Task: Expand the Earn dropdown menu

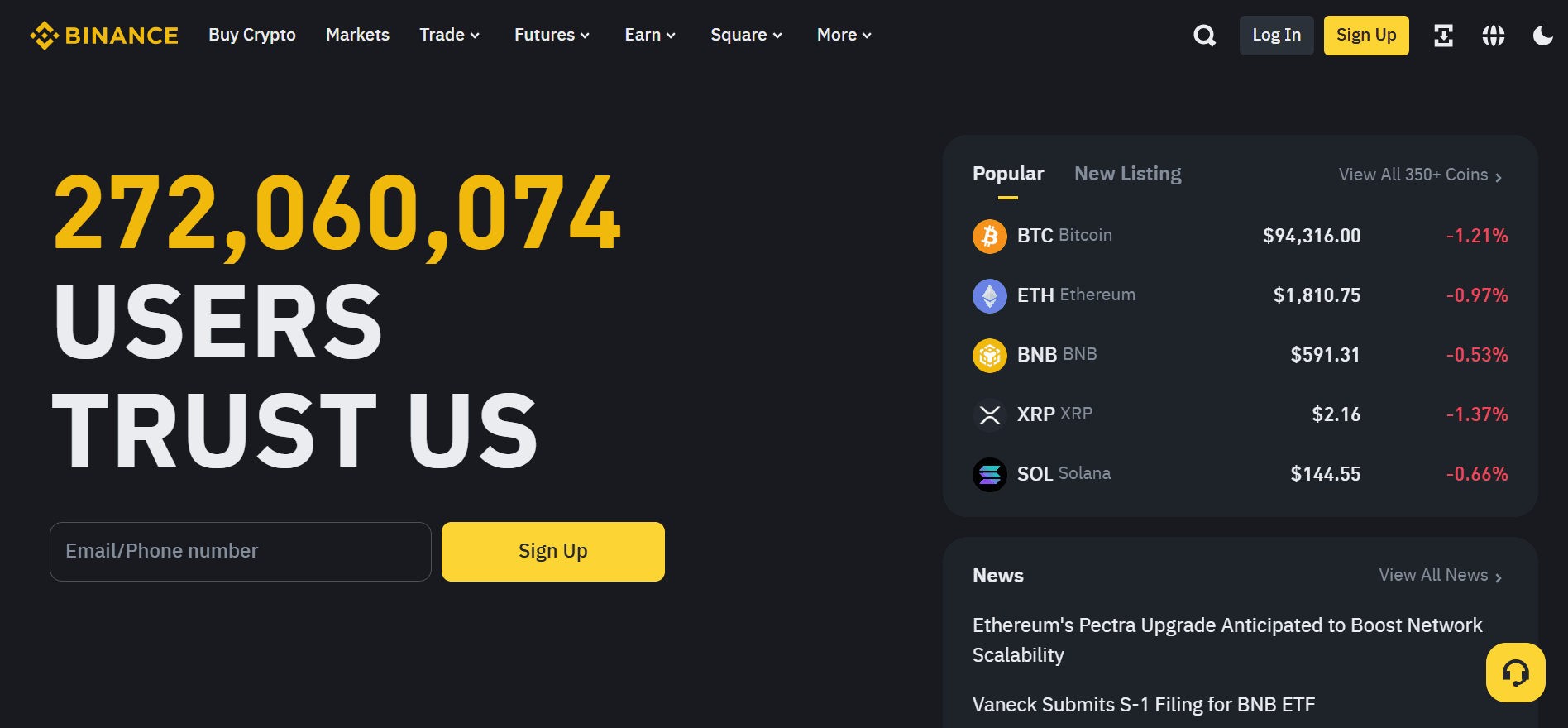Action: [650, 35]
